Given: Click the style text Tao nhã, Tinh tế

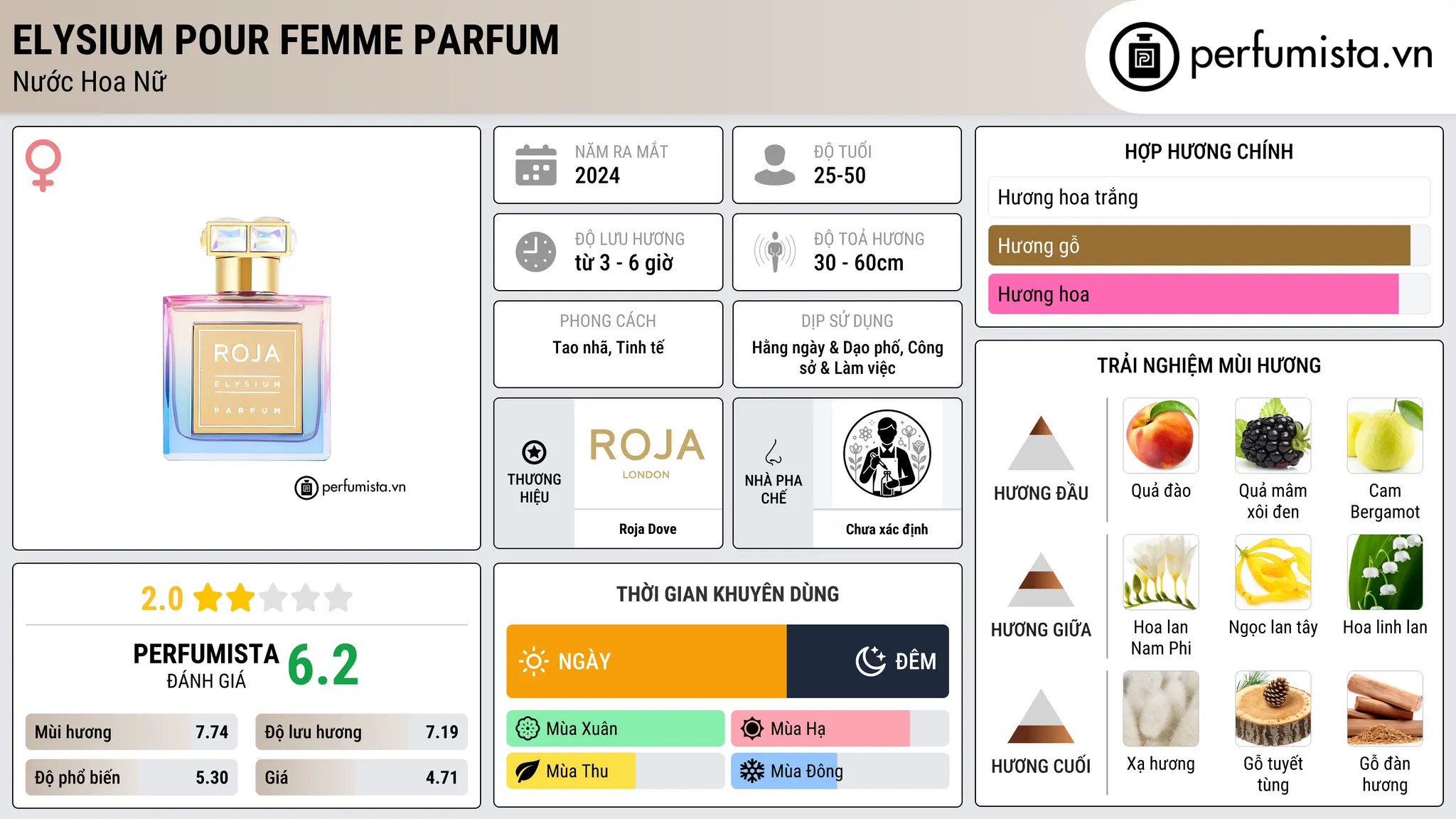Looking at the screenshot, I should 609,348.
